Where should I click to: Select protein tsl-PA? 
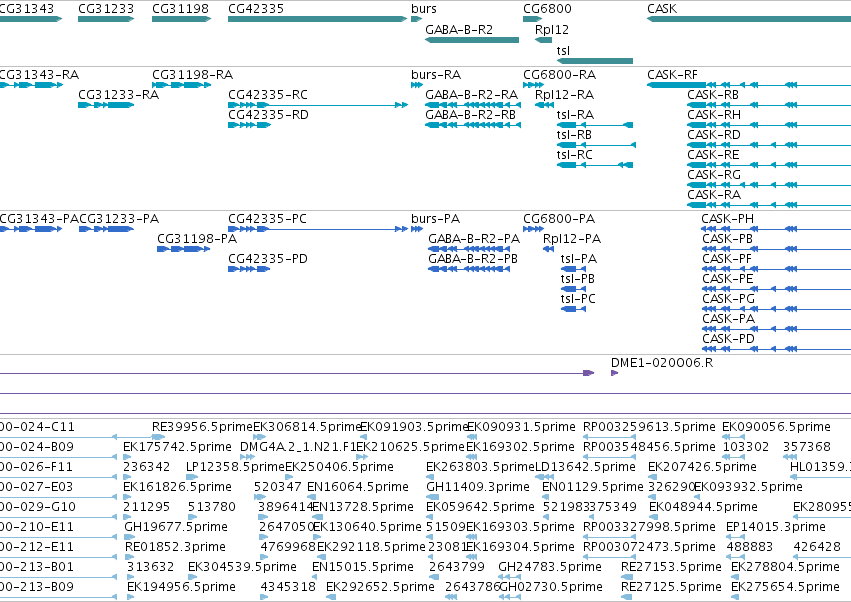click(573, 269)
